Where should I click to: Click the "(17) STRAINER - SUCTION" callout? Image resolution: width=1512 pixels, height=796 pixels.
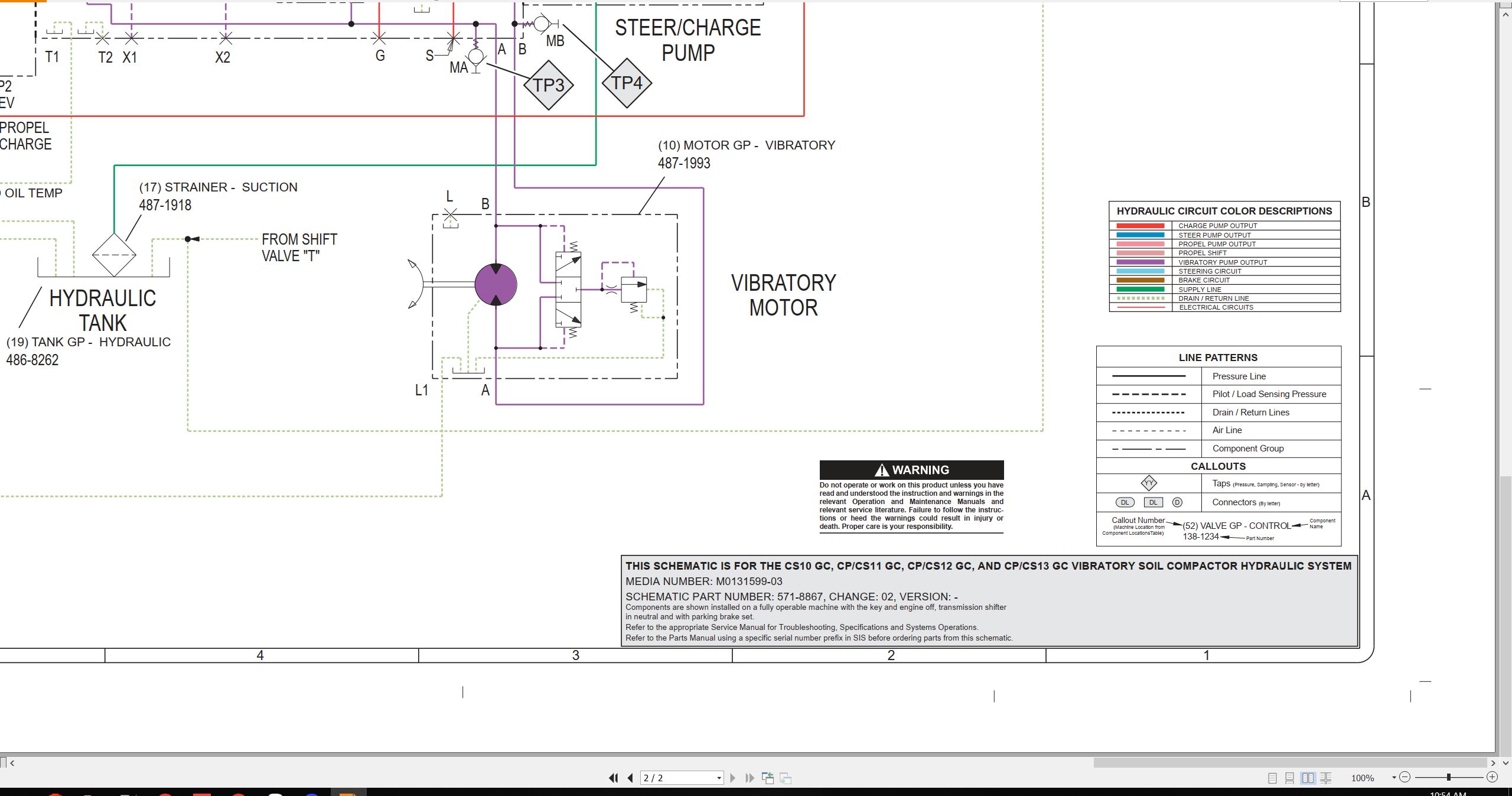tap(218, 187)
